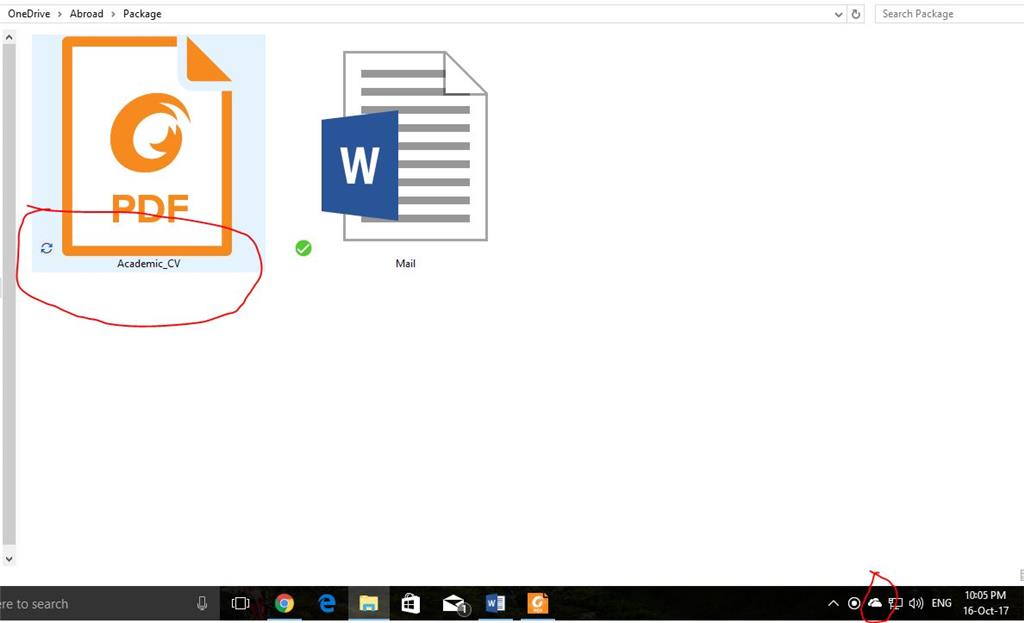Focus the Search Package input field
This screenshot has width=1024, height=623.
coord(949,14)
